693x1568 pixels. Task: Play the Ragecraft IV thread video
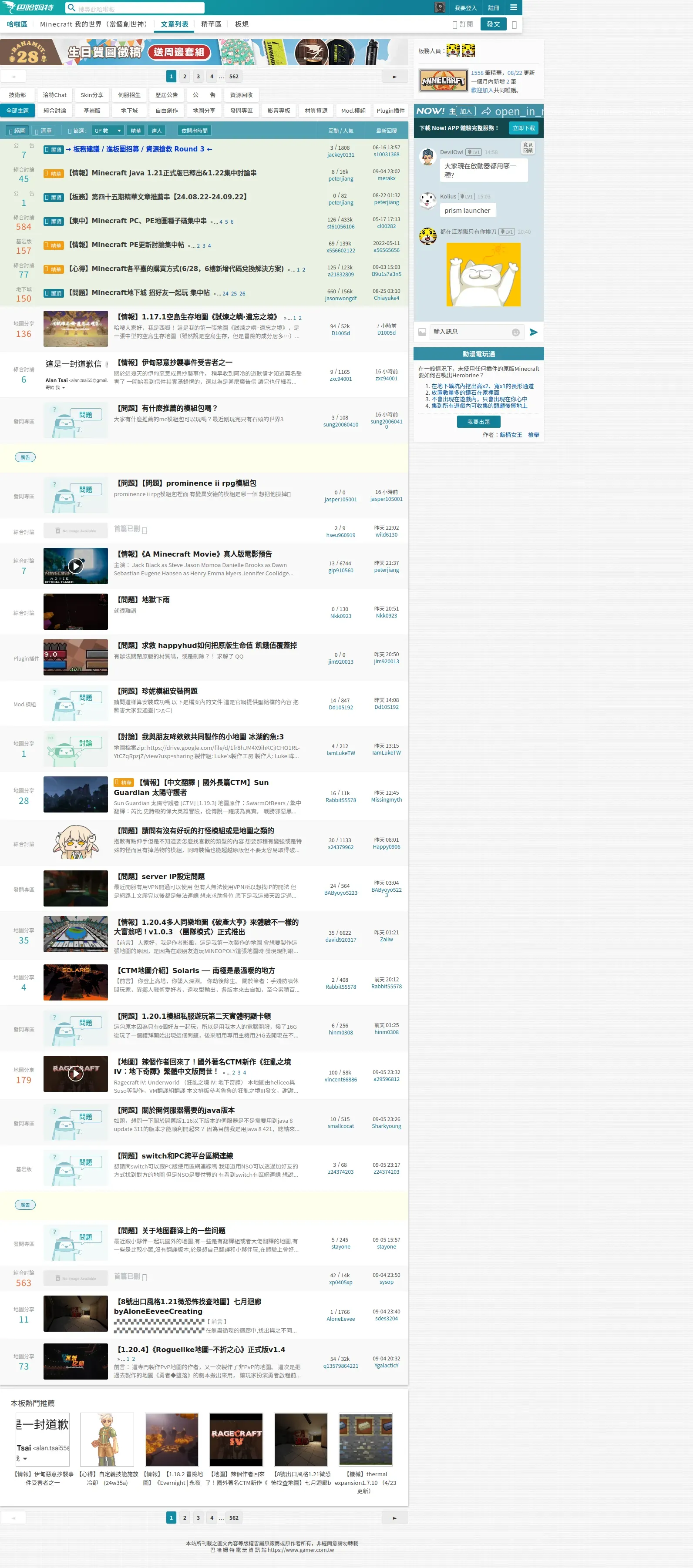pyautogui.click(x=75, y=1073)
